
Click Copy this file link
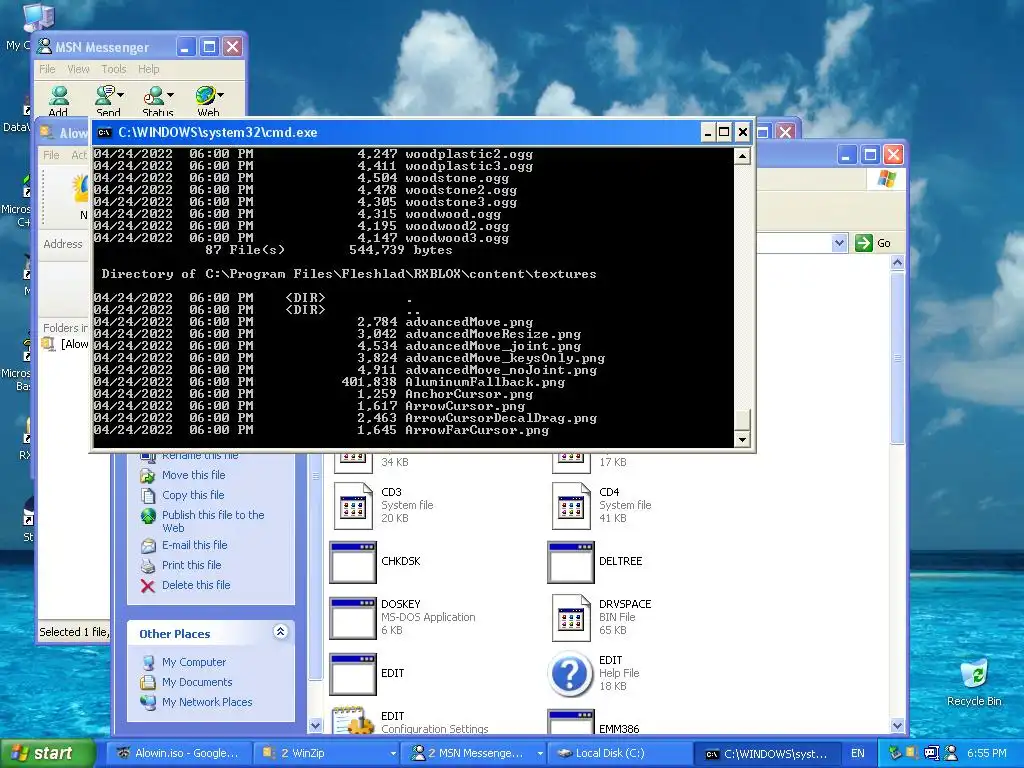tap(193, 495)
